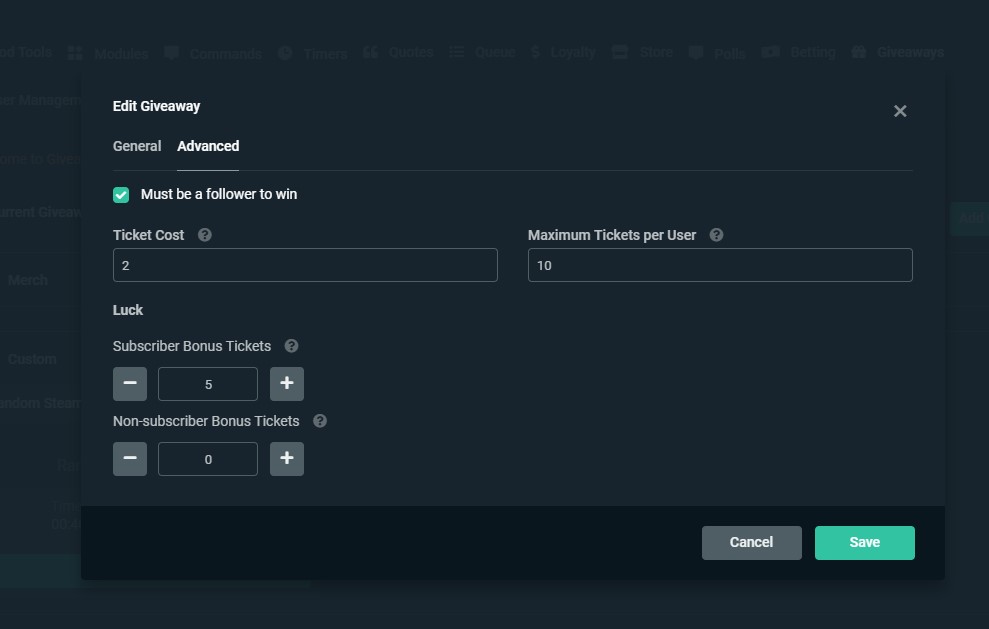Screen dimensions: 989x629
Task: Increase Subscriber Bonus Tickets with plus button
Action: [x=287, y=384]
